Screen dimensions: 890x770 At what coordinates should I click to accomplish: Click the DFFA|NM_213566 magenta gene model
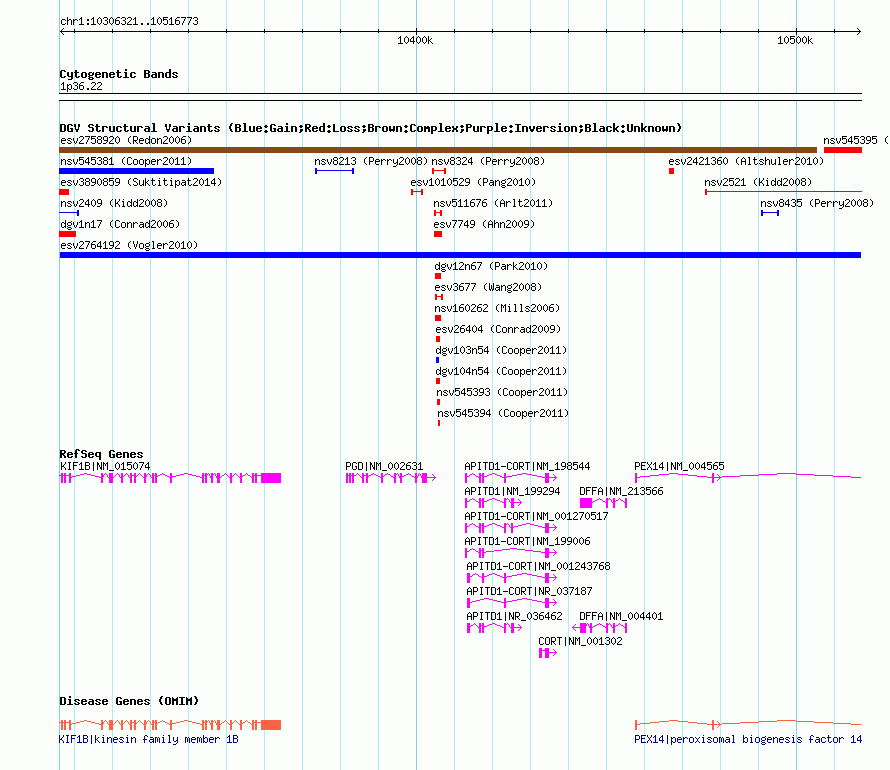point(603,503)
